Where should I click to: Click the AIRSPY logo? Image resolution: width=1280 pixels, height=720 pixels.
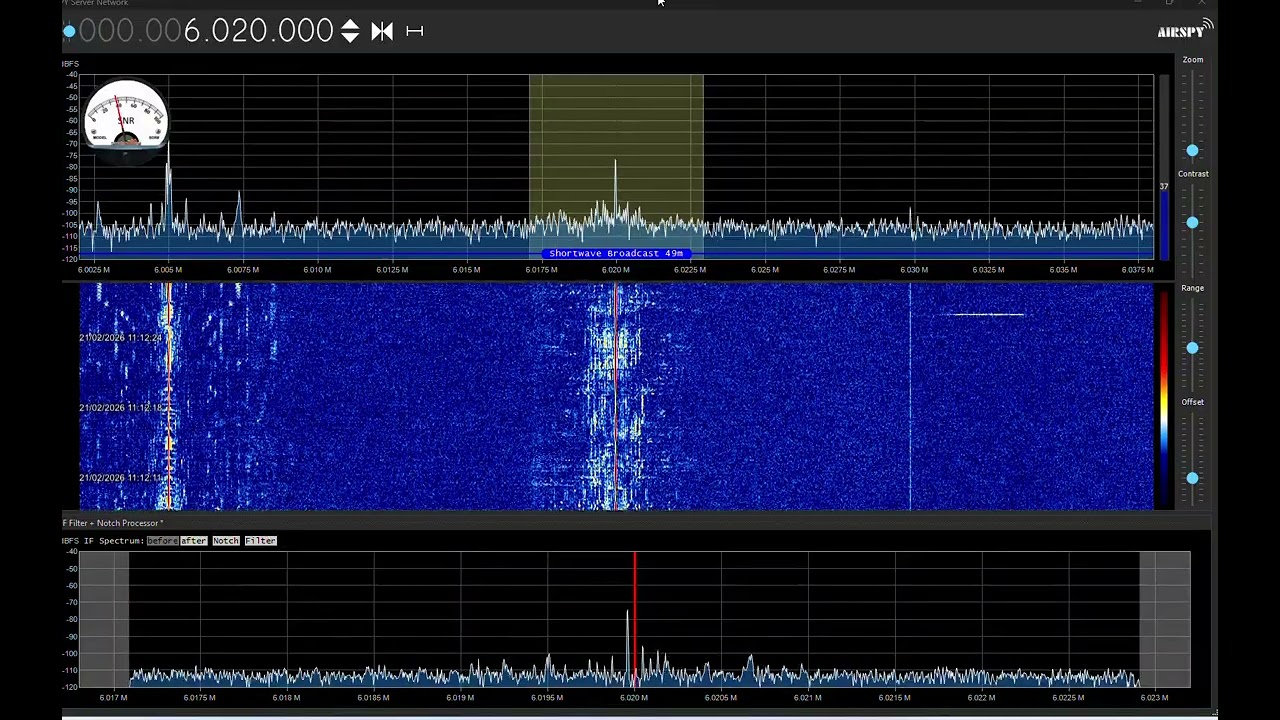pos(1184,30)
